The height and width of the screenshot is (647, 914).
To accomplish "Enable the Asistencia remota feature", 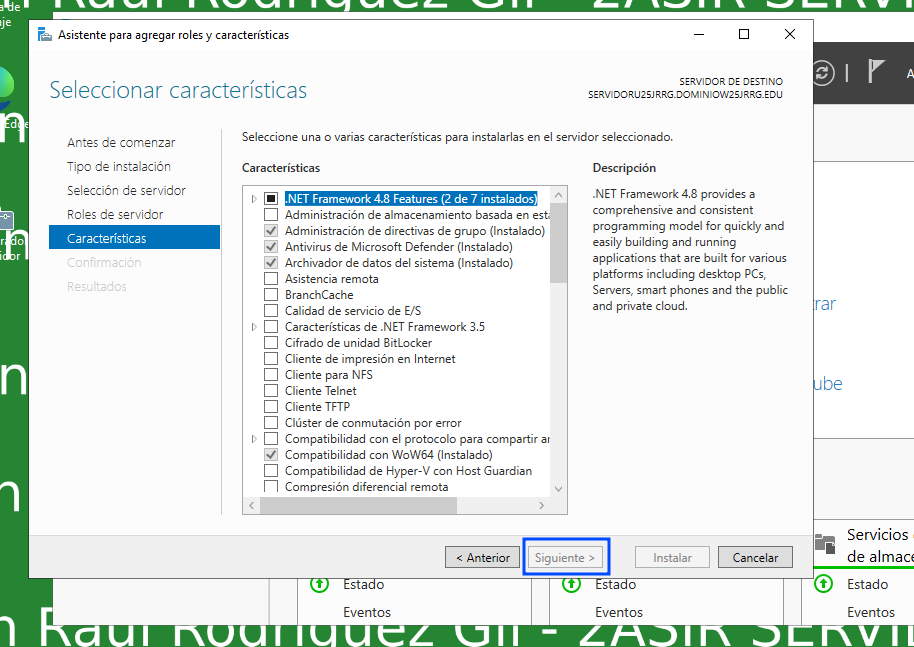I will click(271, 279).
